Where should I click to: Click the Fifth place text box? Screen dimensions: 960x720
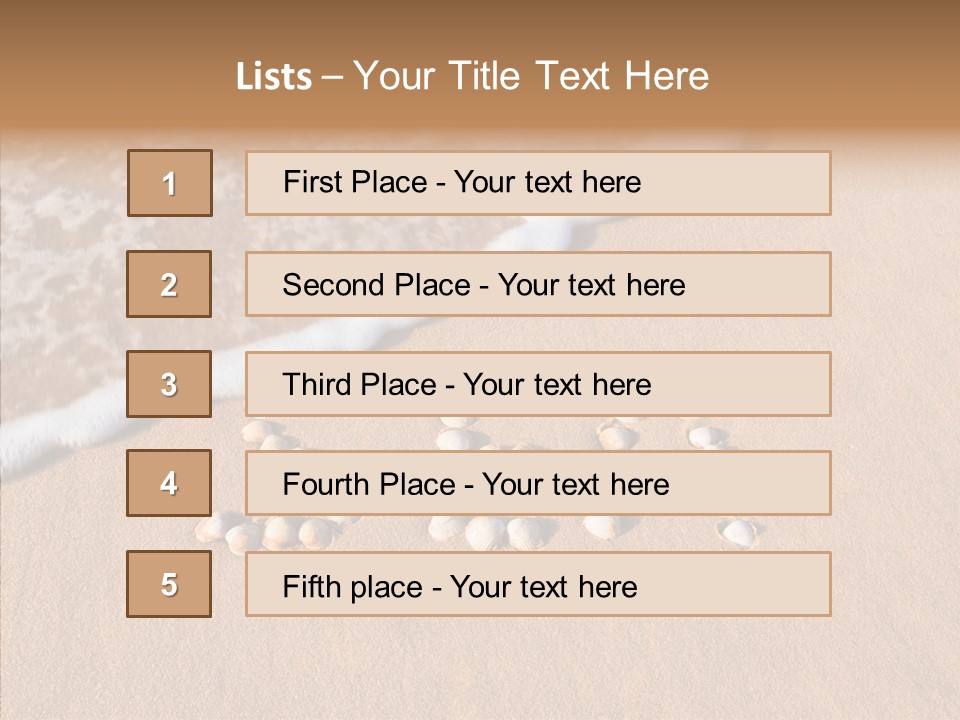click(x=538, y=583)
